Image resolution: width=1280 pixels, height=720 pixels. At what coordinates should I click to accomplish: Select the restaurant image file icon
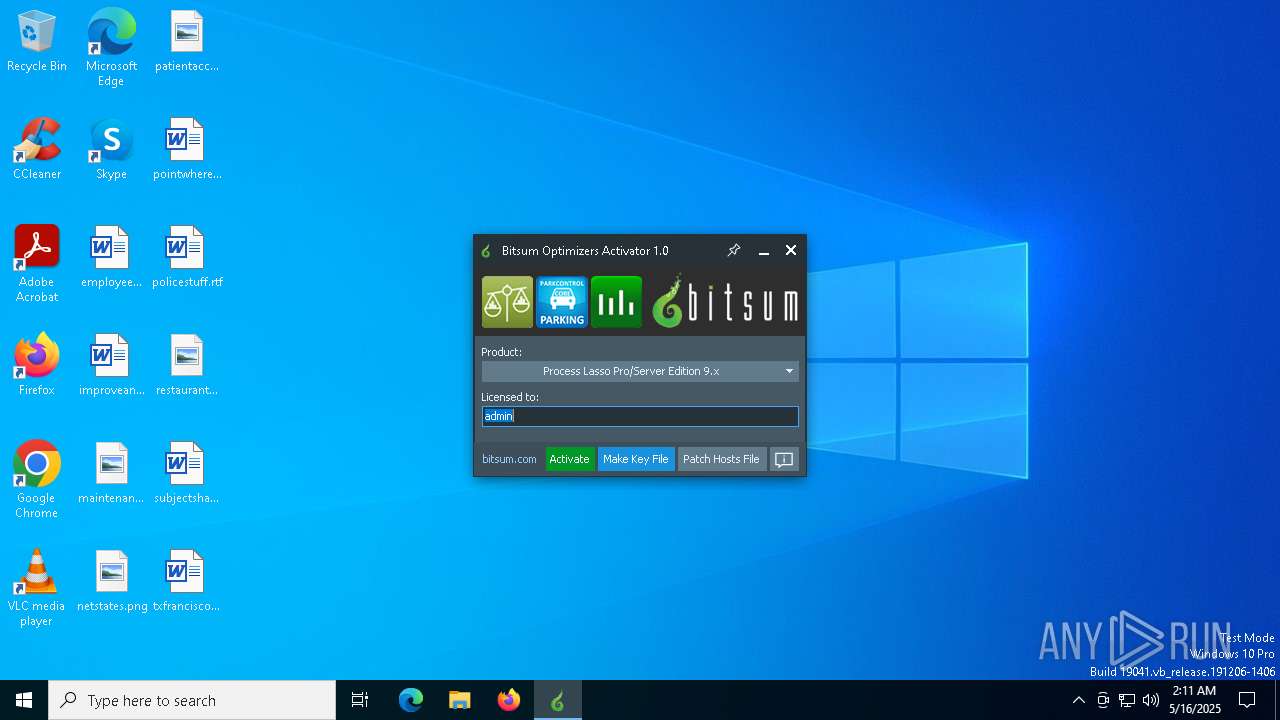187,366
